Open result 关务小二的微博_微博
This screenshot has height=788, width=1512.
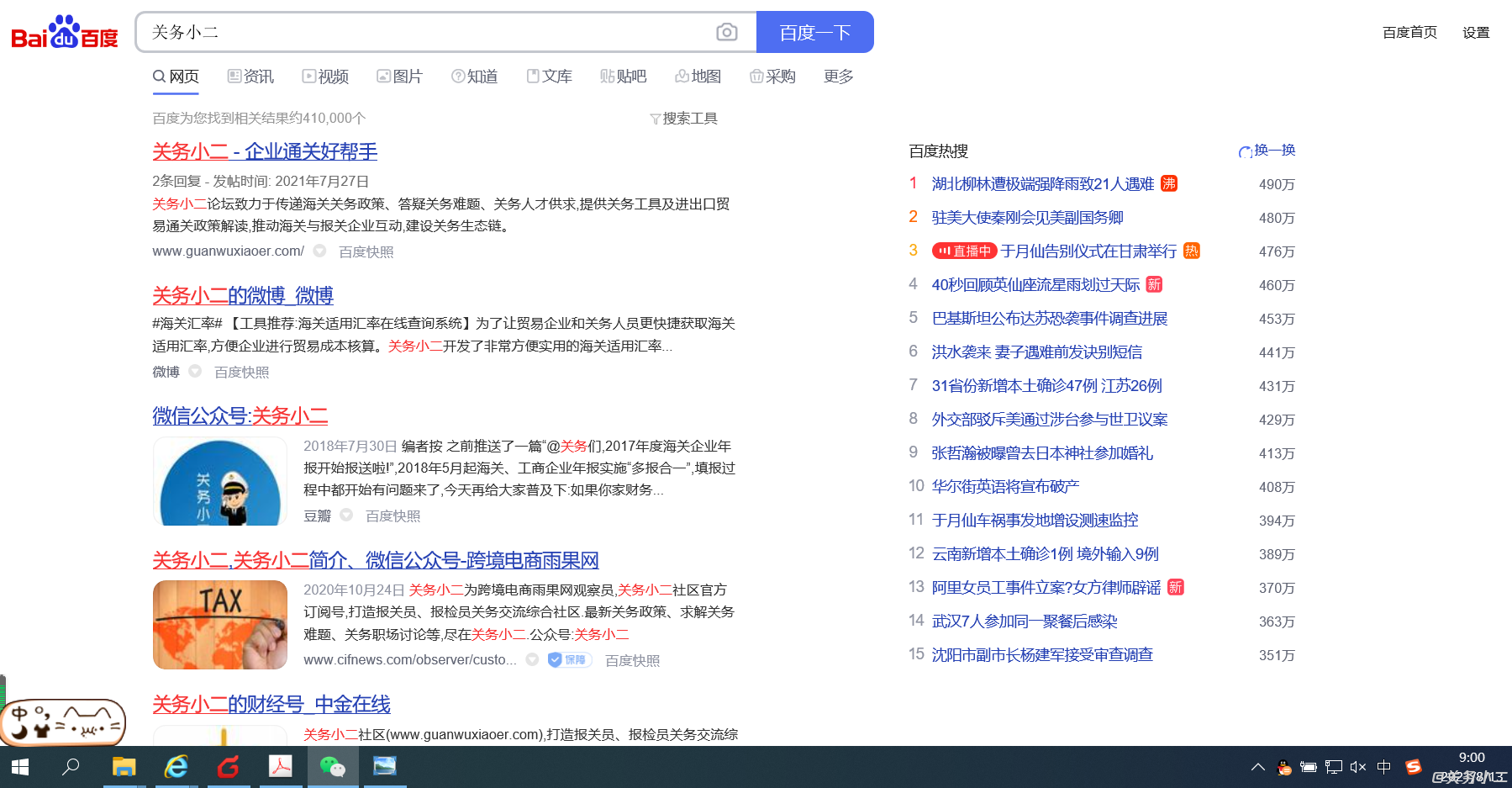[243, 296]
